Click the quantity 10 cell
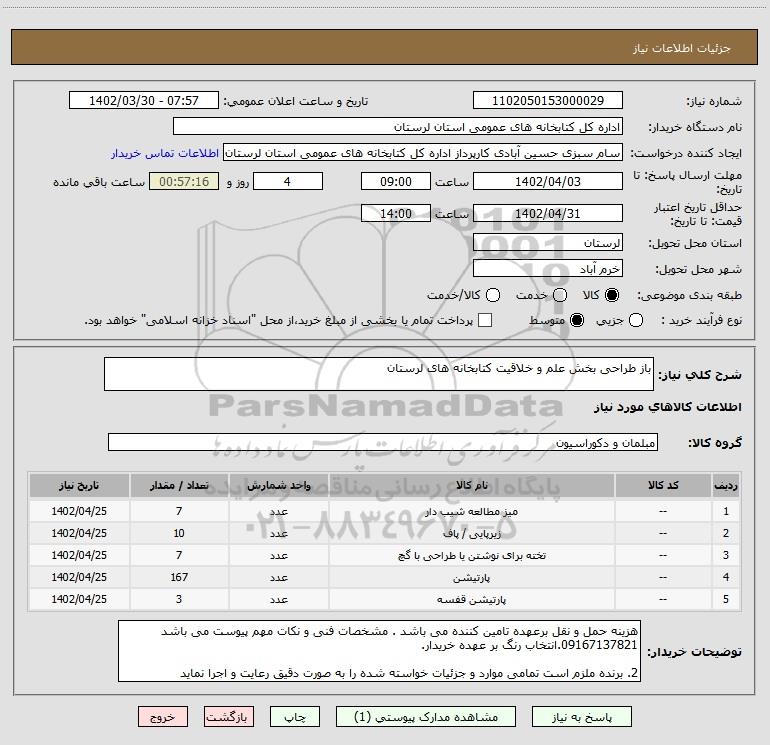Viewport: 770px width, 745px height. click(x=179, y=533)
